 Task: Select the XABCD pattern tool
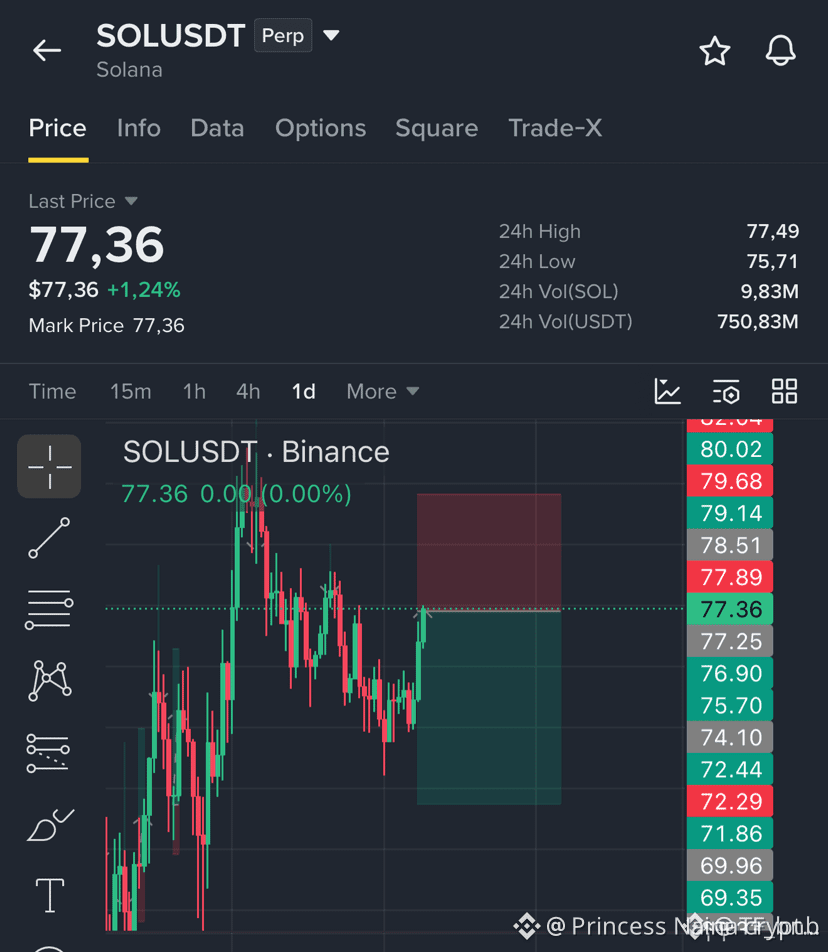coord(49,681)
